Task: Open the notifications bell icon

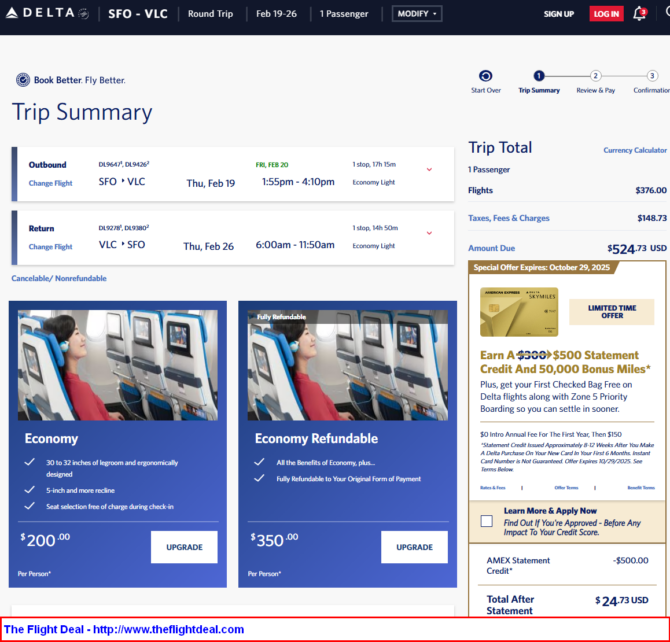Action: pos(640,14)
